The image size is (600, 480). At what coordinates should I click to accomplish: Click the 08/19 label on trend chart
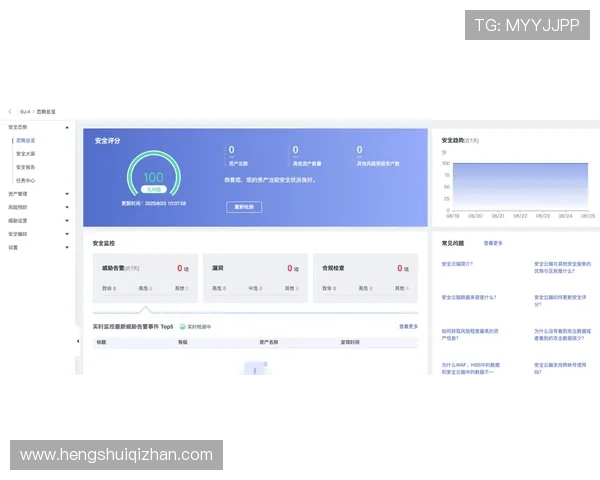(453, 216)
